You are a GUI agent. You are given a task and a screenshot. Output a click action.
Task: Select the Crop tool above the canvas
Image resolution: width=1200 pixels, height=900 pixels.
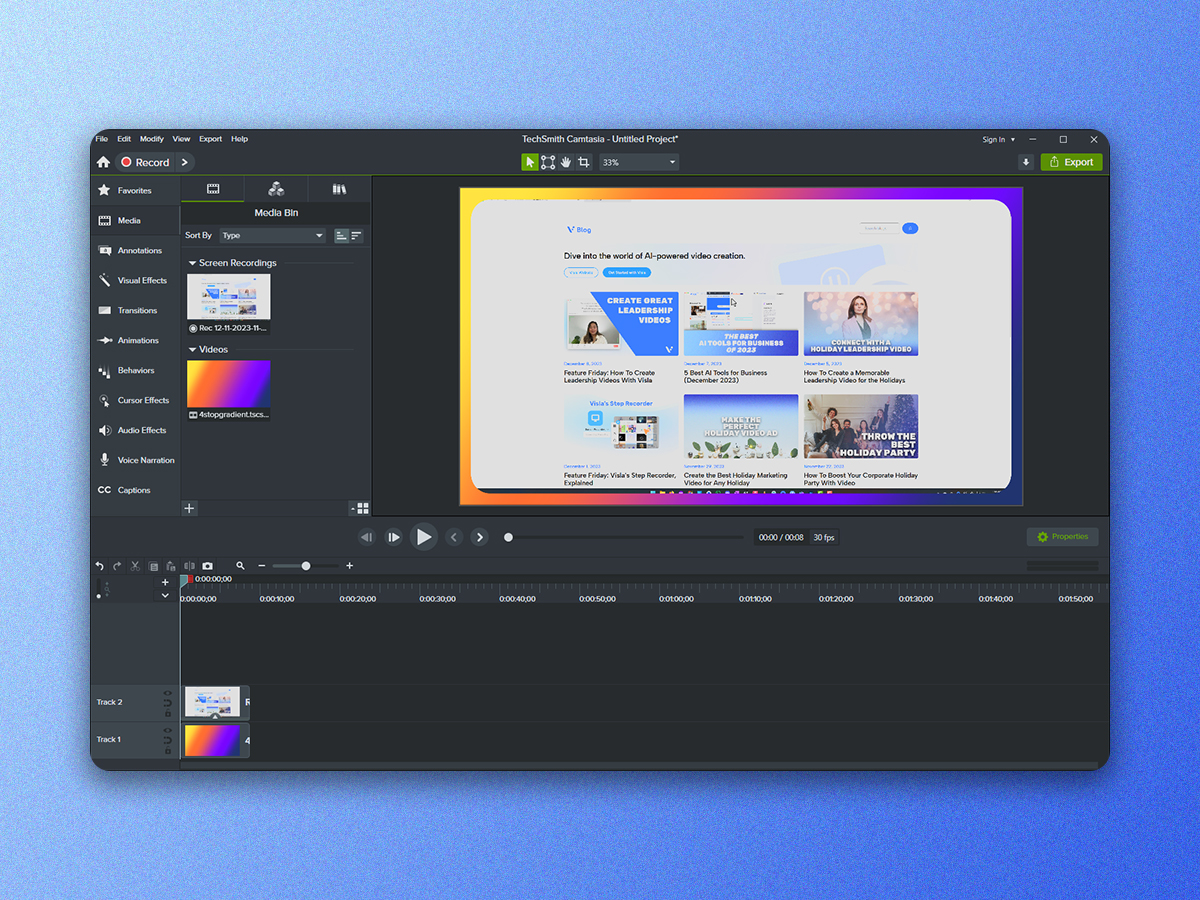tap(583, 161)
